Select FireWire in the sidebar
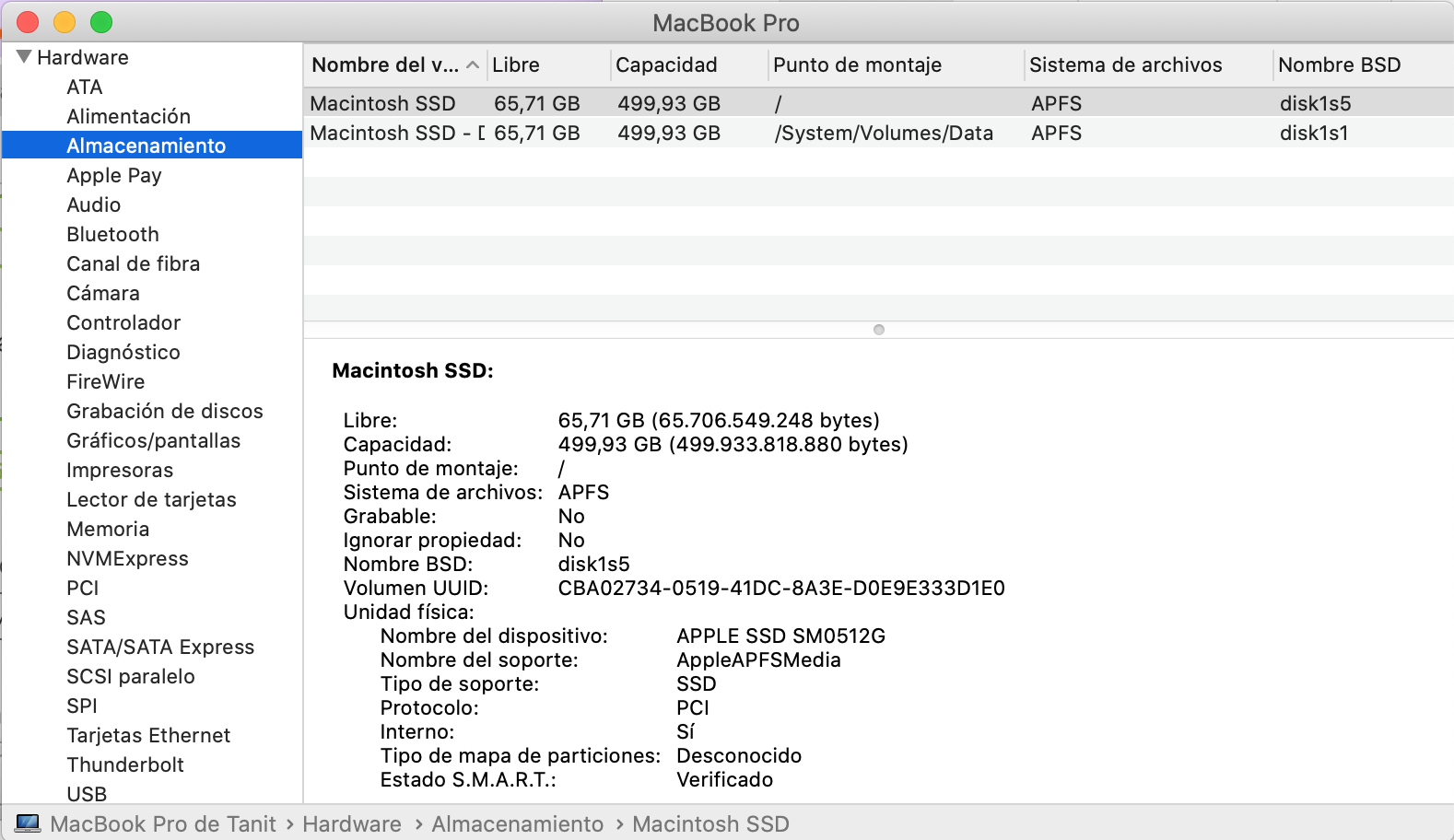 (x=106, y=381)
